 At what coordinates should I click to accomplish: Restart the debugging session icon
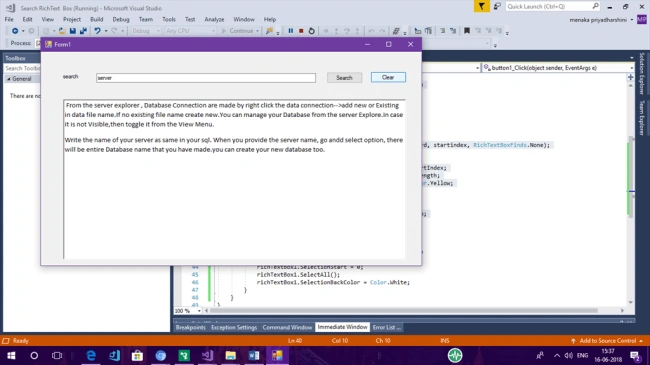coord(312,31)
